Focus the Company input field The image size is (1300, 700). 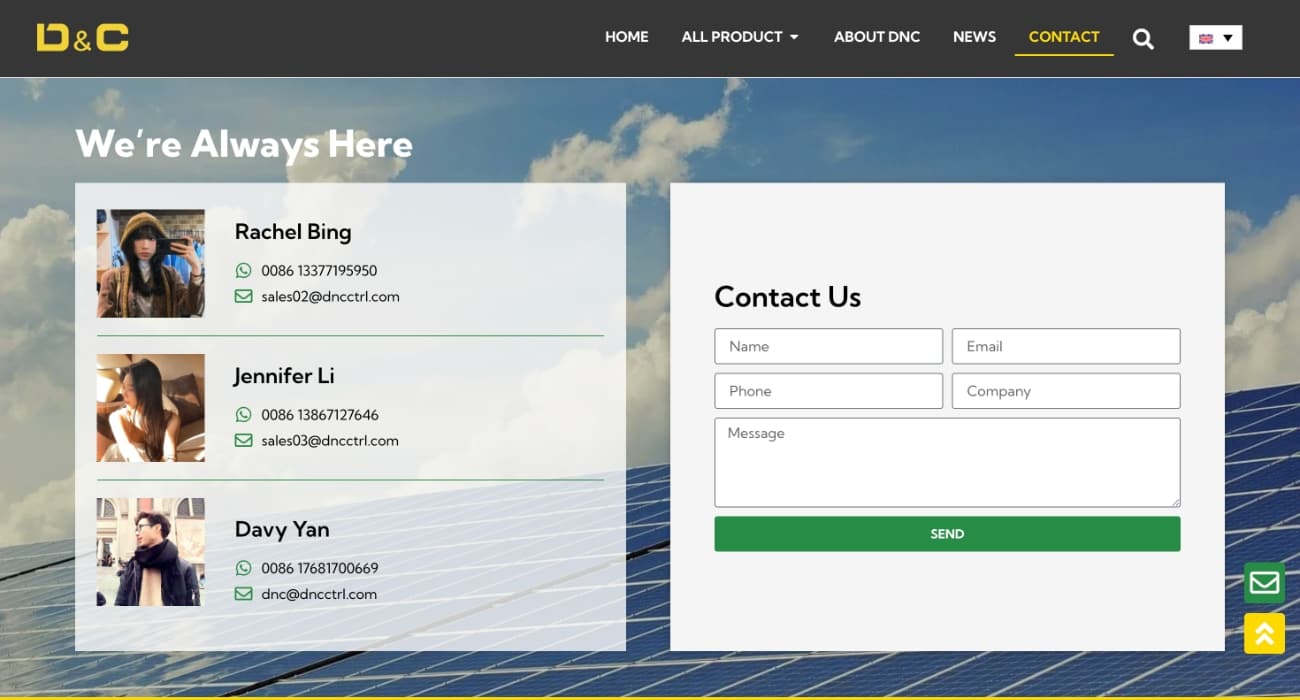[1066, 391]
